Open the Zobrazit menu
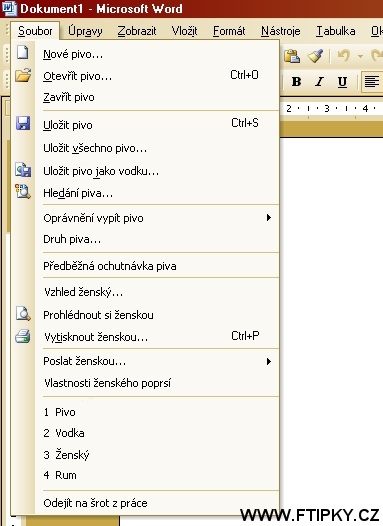The image size is (383, 526). point(137,31)
